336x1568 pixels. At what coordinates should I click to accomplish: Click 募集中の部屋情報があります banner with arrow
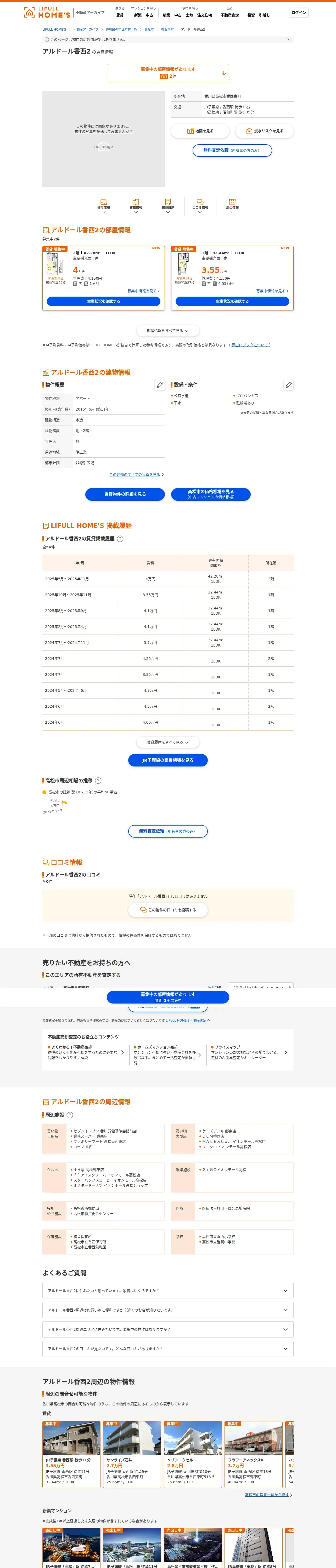pos(168,73)
